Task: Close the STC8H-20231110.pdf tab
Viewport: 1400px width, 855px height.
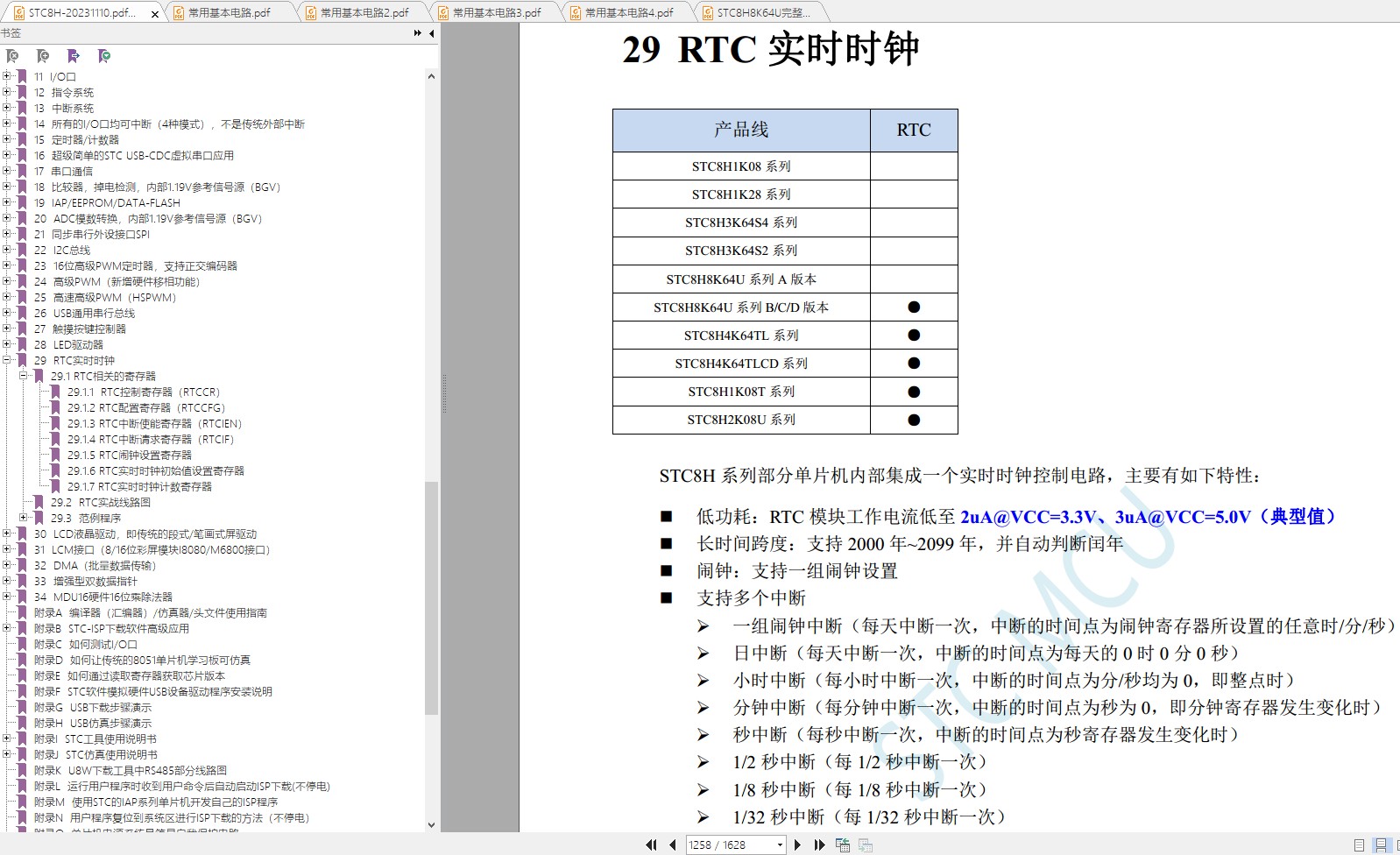Action: [155, 13]
